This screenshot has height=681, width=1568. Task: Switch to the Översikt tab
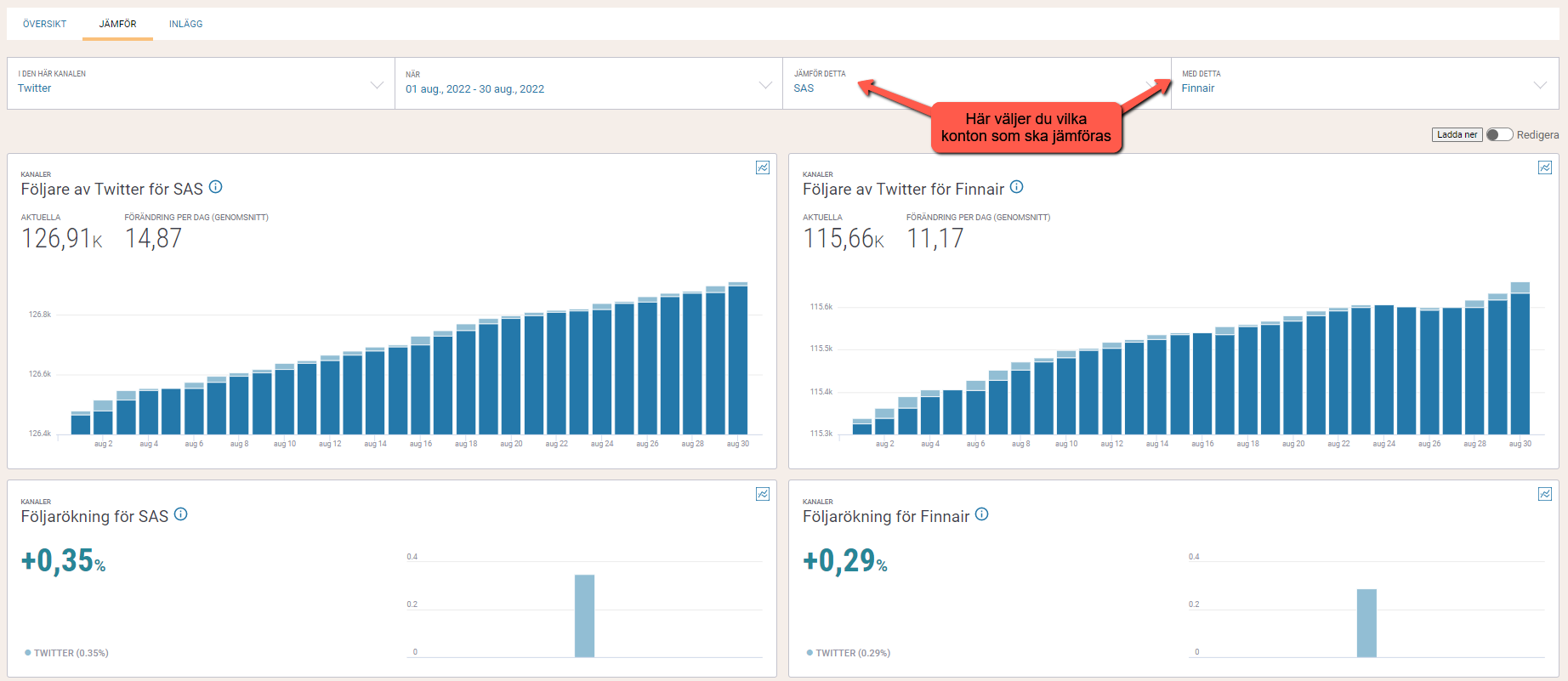click(44, 24)
